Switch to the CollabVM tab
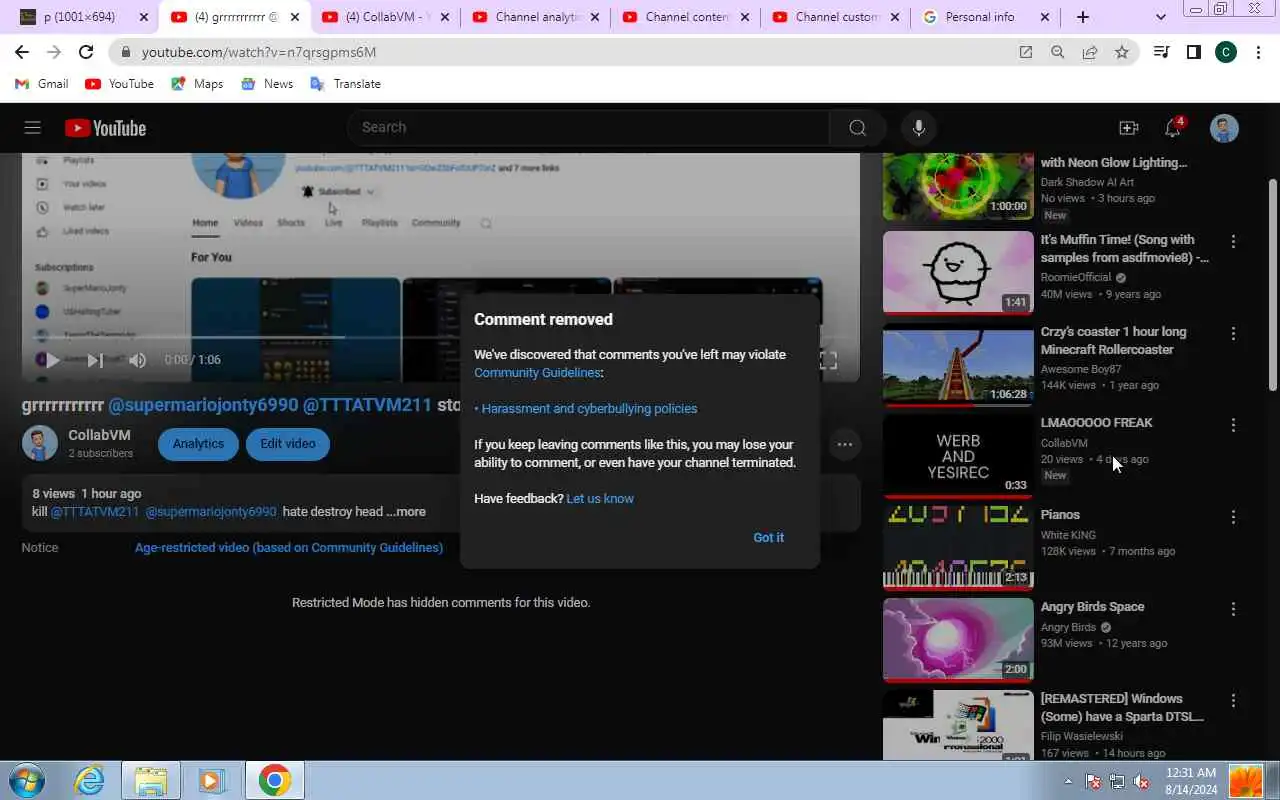The image size is (1280, 800). click(385, 17)
